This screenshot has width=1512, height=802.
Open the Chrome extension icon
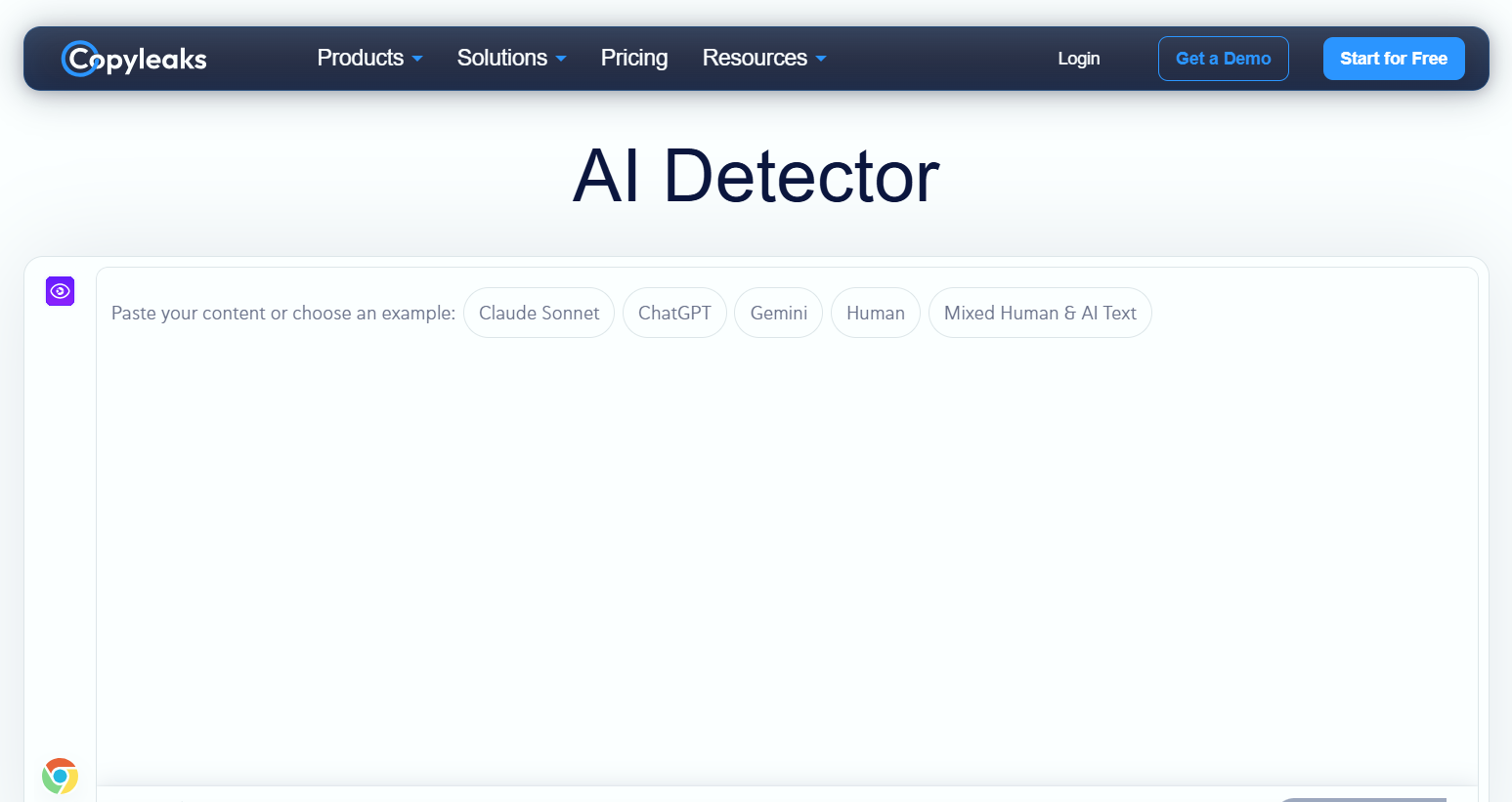(x=60, y=777)
